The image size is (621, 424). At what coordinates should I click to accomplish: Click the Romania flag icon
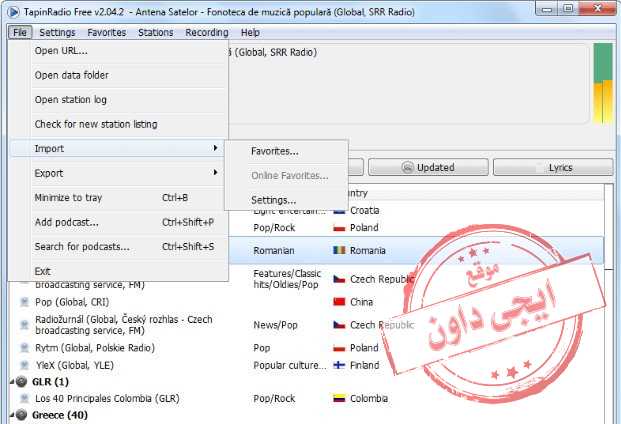tap(339, 250)
